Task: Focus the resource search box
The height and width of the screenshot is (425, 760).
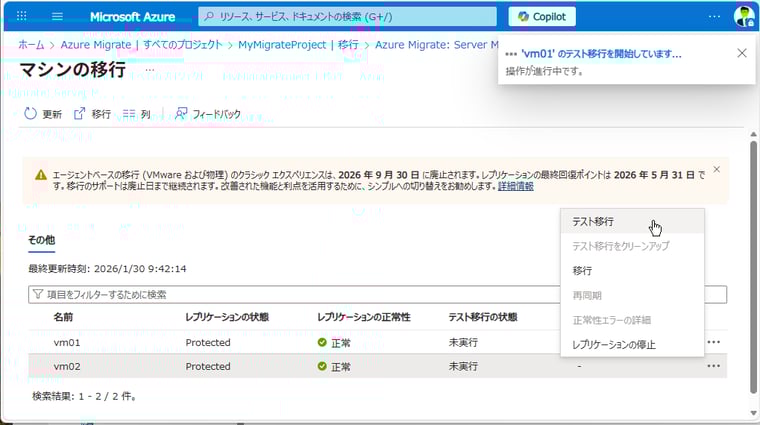Action: [347, 16]
